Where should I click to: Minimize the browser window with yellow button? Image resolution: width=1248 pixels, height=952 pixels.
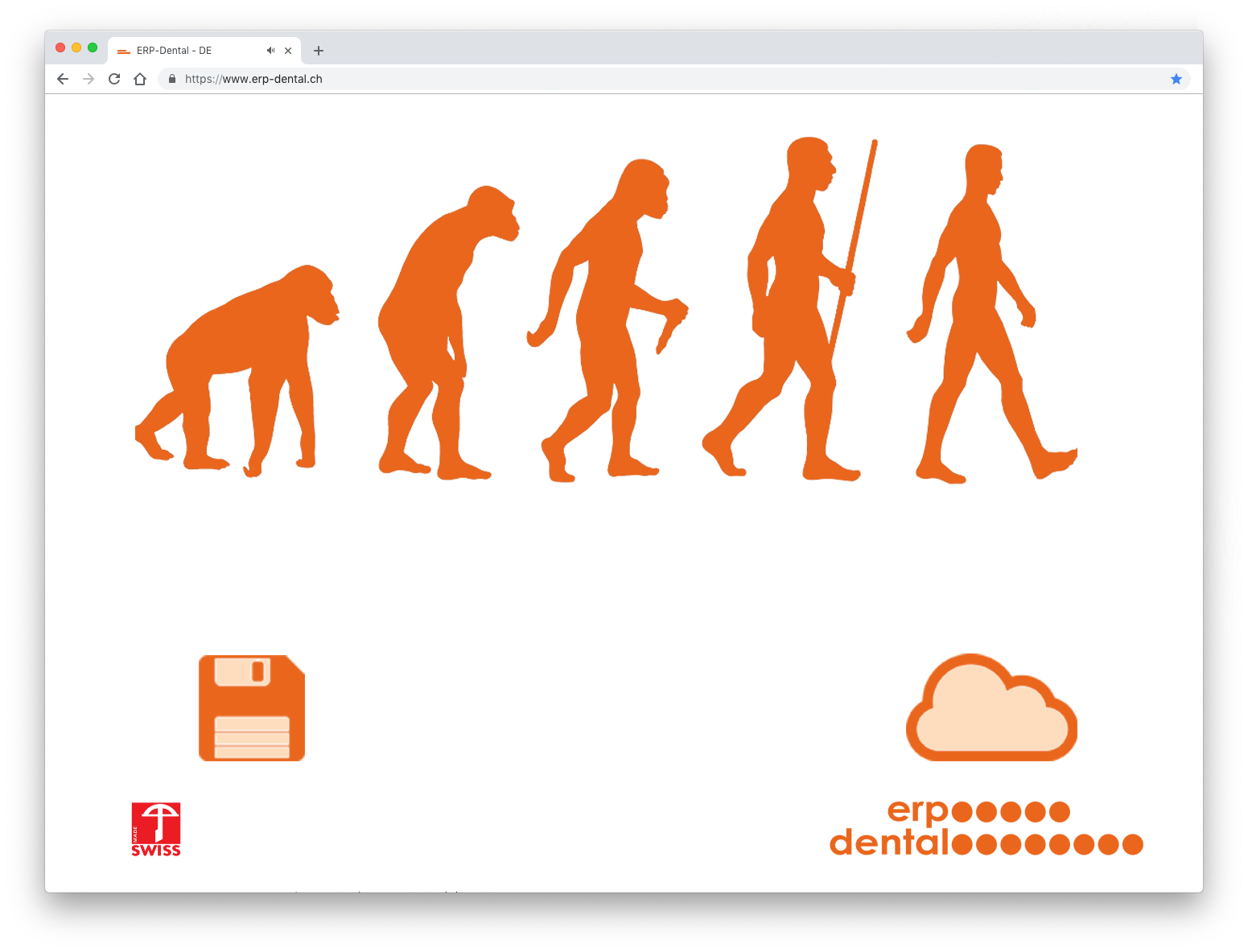tap(76, 47)
